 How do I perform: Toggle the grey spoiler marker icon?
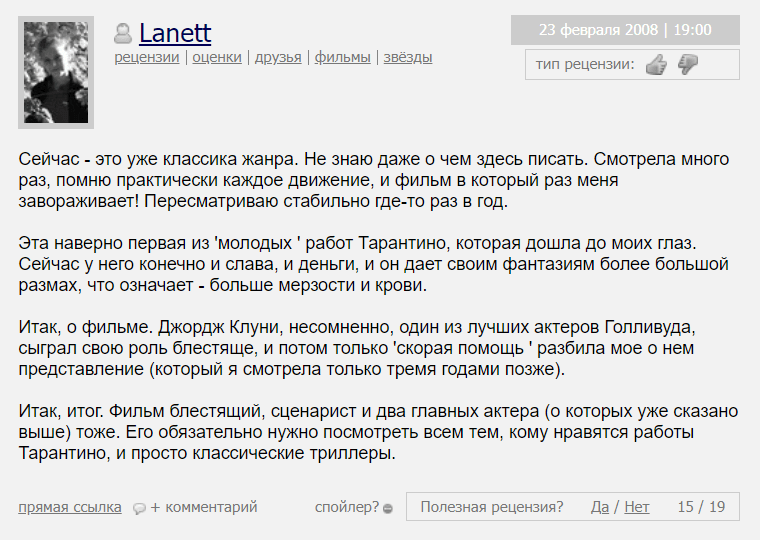[387, 508]
